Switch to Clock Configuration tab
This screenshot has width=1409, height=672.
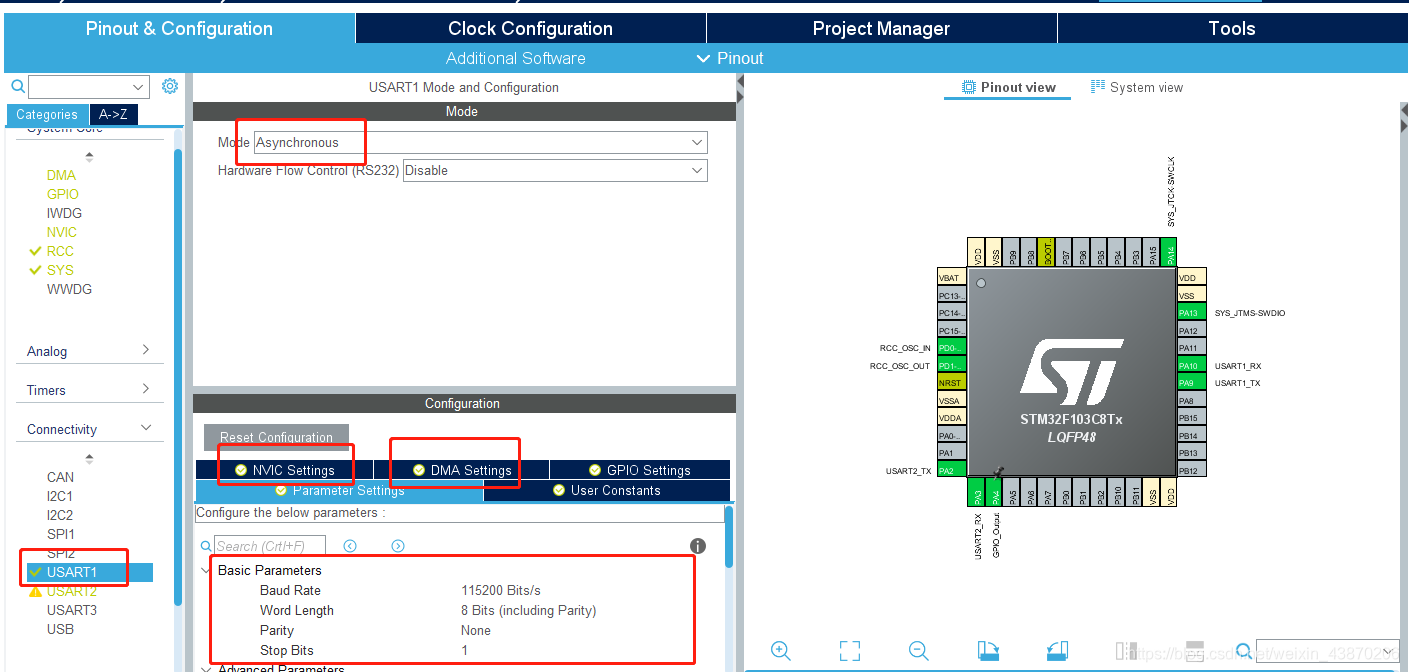(x=530, y=28)
